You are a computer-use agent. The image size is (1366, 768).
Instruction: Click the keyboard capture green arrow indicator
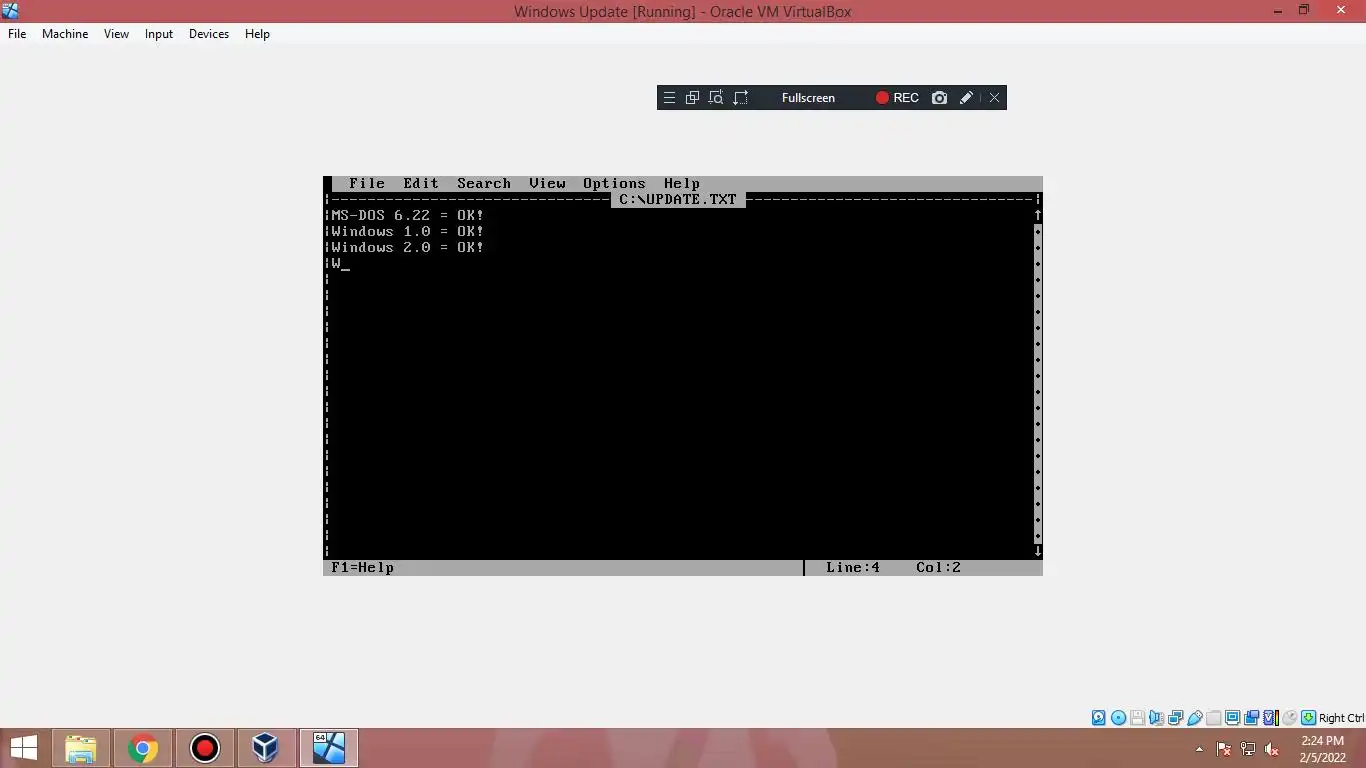point(1308,718)
